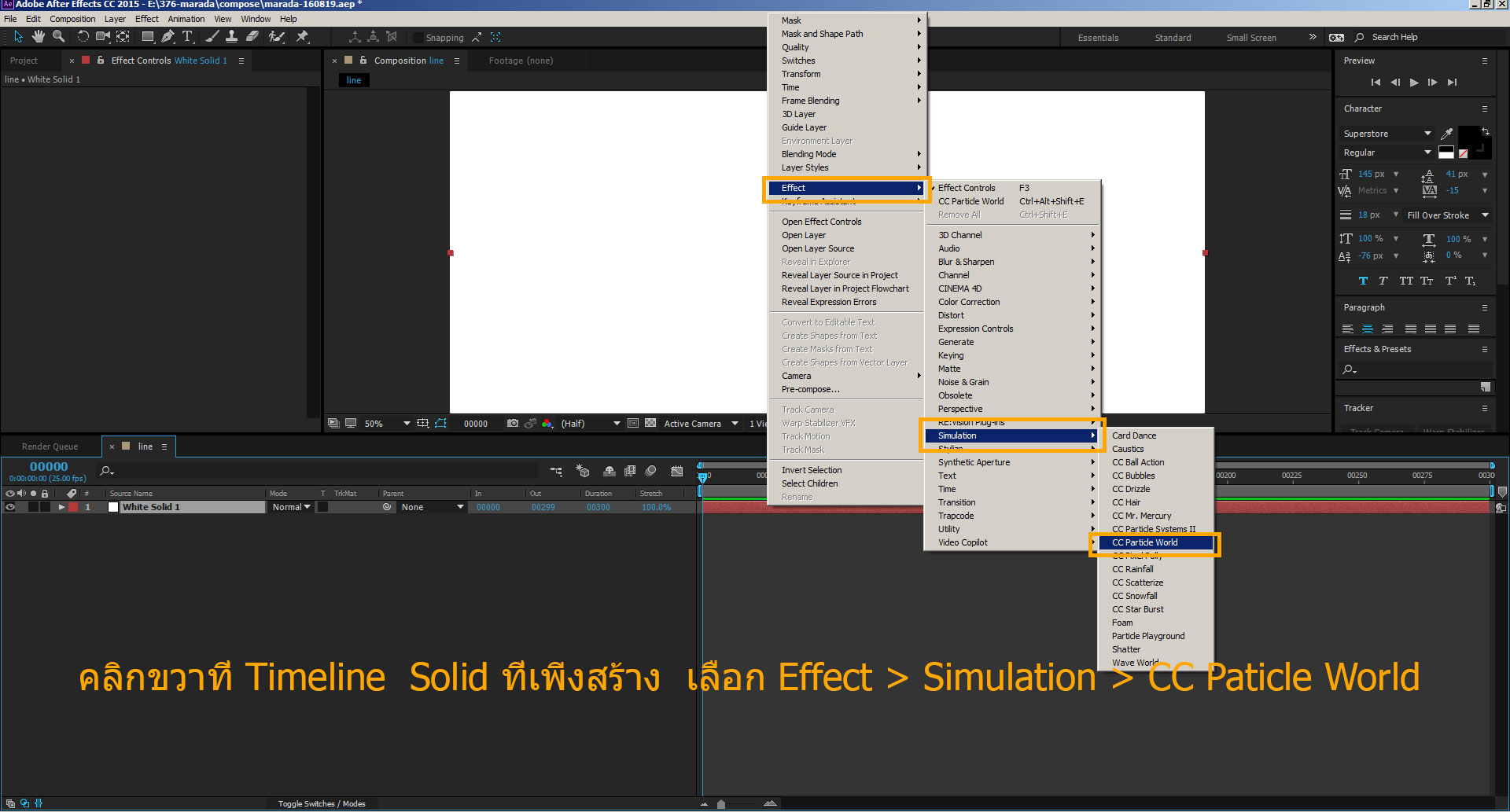Enable the Snapping checkbox

coord(418,38)
